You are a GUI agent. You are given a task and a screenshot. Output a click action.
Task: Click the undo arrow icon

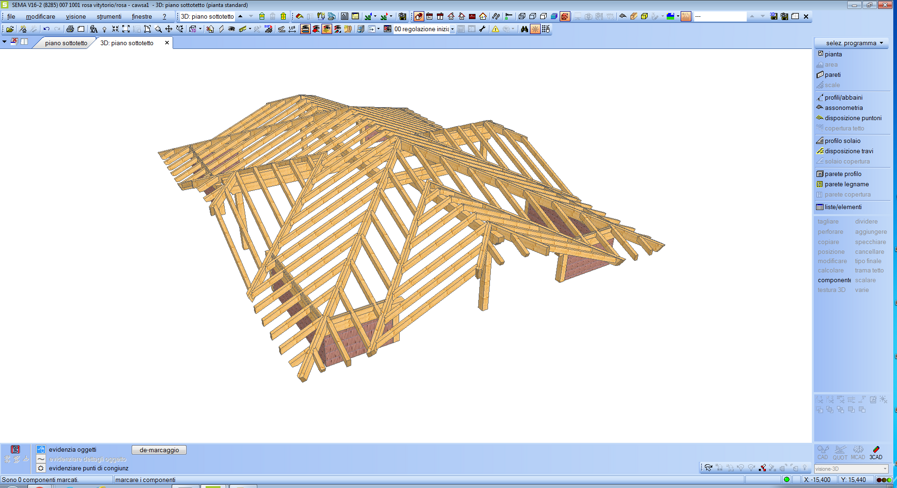(46, 29)
